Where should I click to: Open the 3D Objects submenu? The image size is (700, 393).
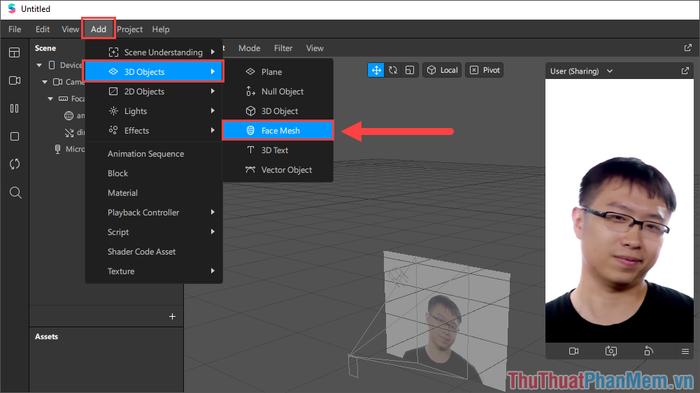(154, 71)
